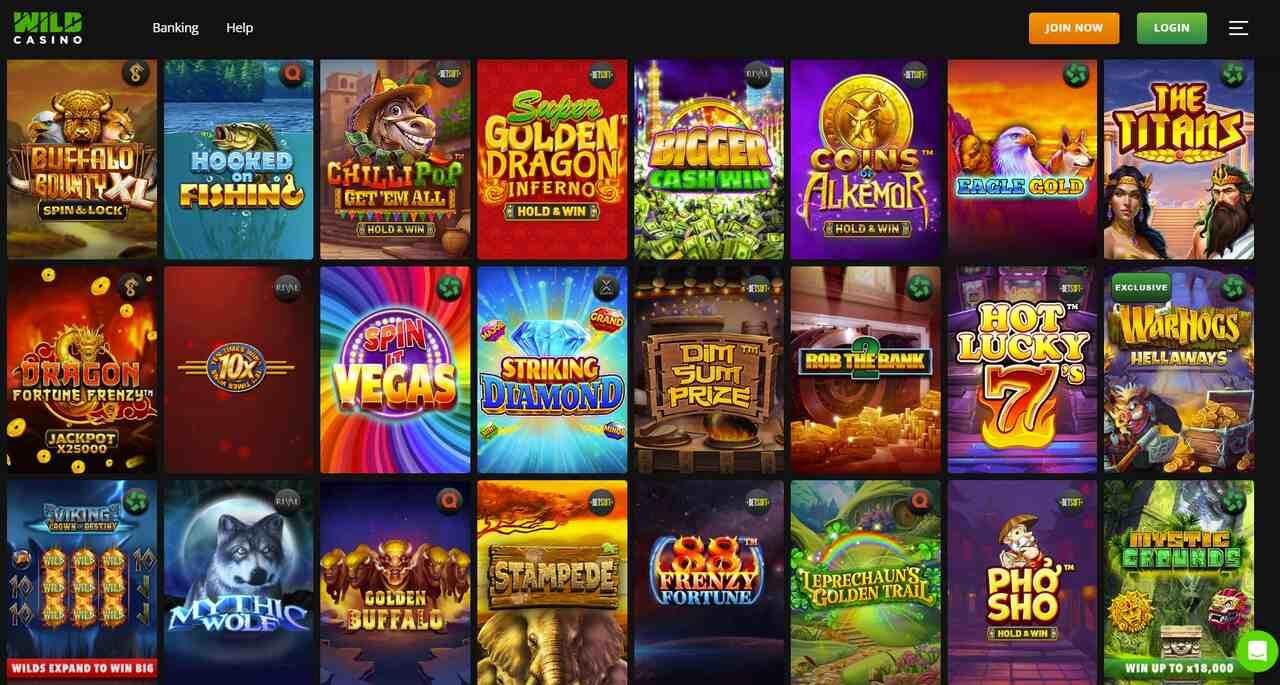Open the Rob the Bank 2 game
1280x685 pixels.
click(866, 370)
